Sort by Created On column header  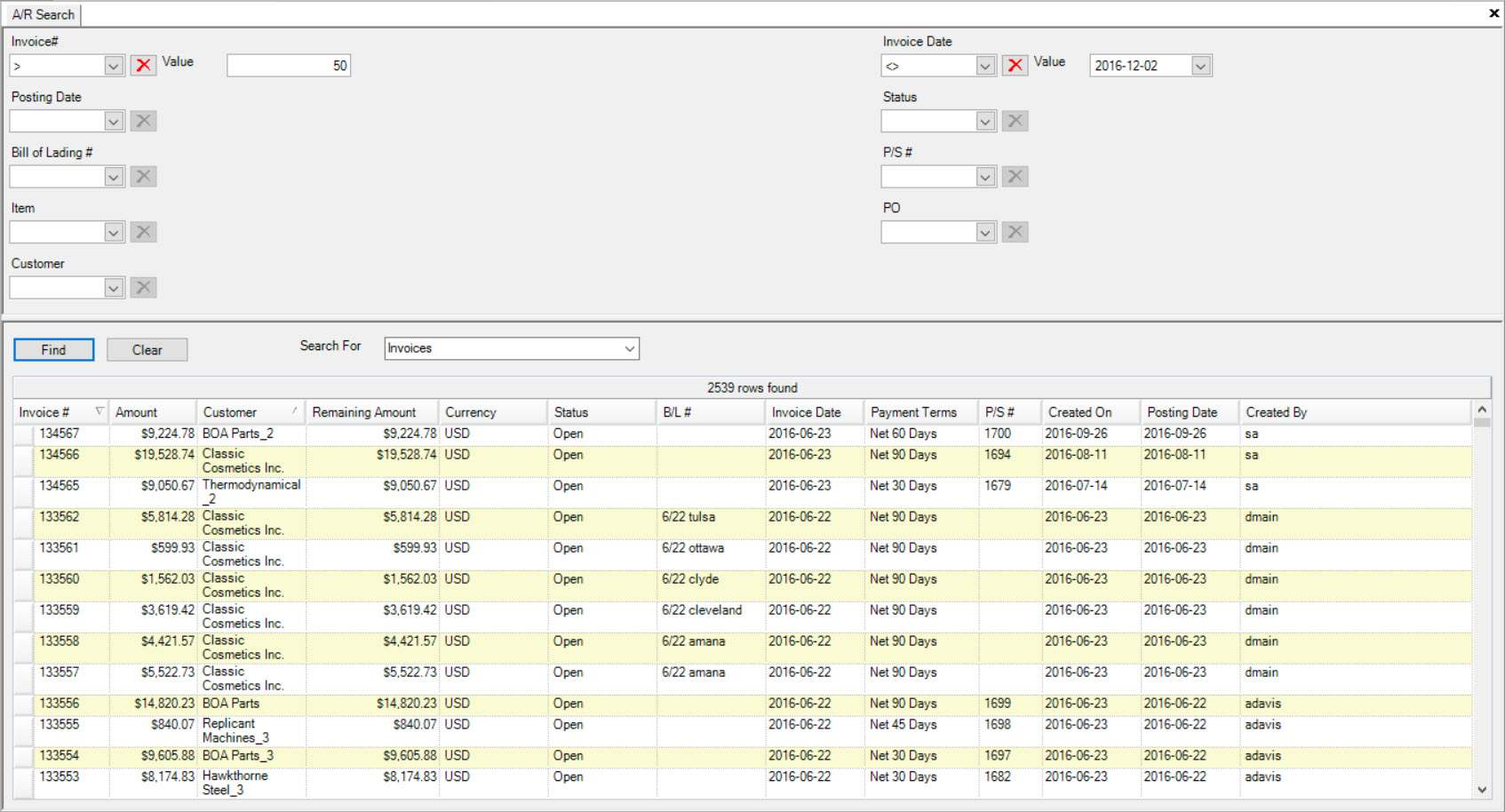[x=1091, y=412]
